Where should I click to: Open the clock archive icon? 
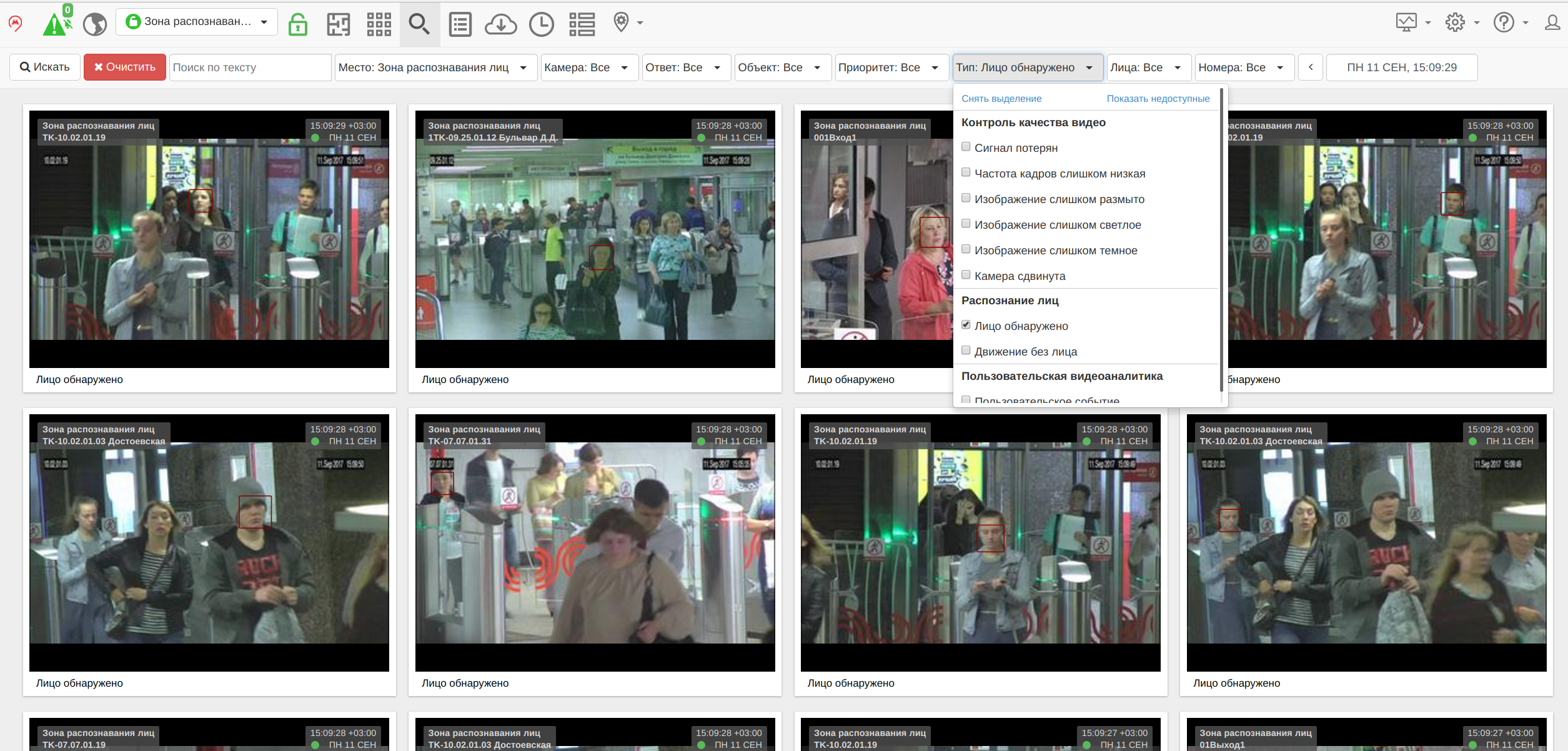pos(541,24)
